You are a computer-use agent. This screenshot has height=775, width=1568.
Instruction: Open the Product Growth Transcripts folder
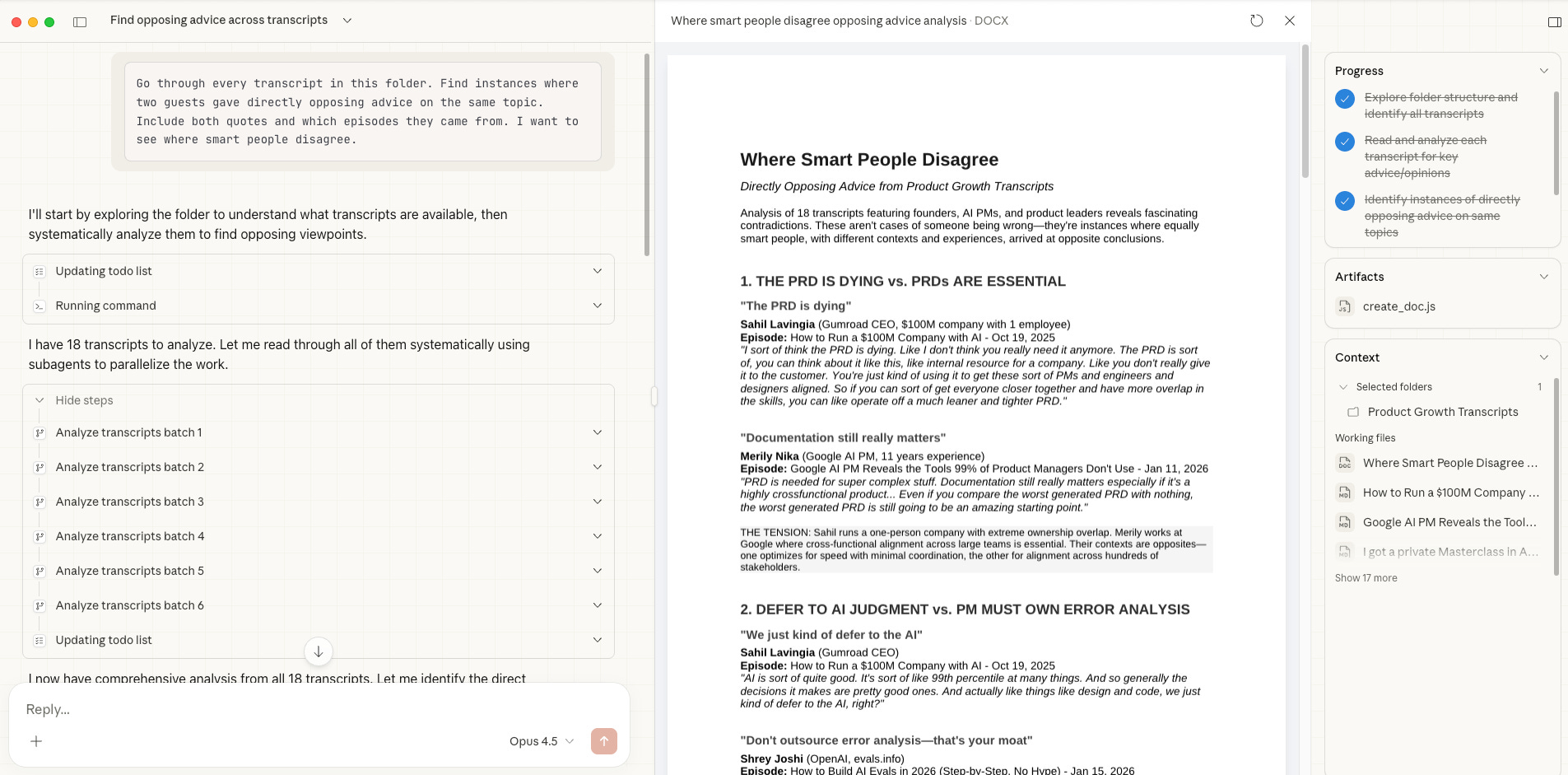(1442, 412)
